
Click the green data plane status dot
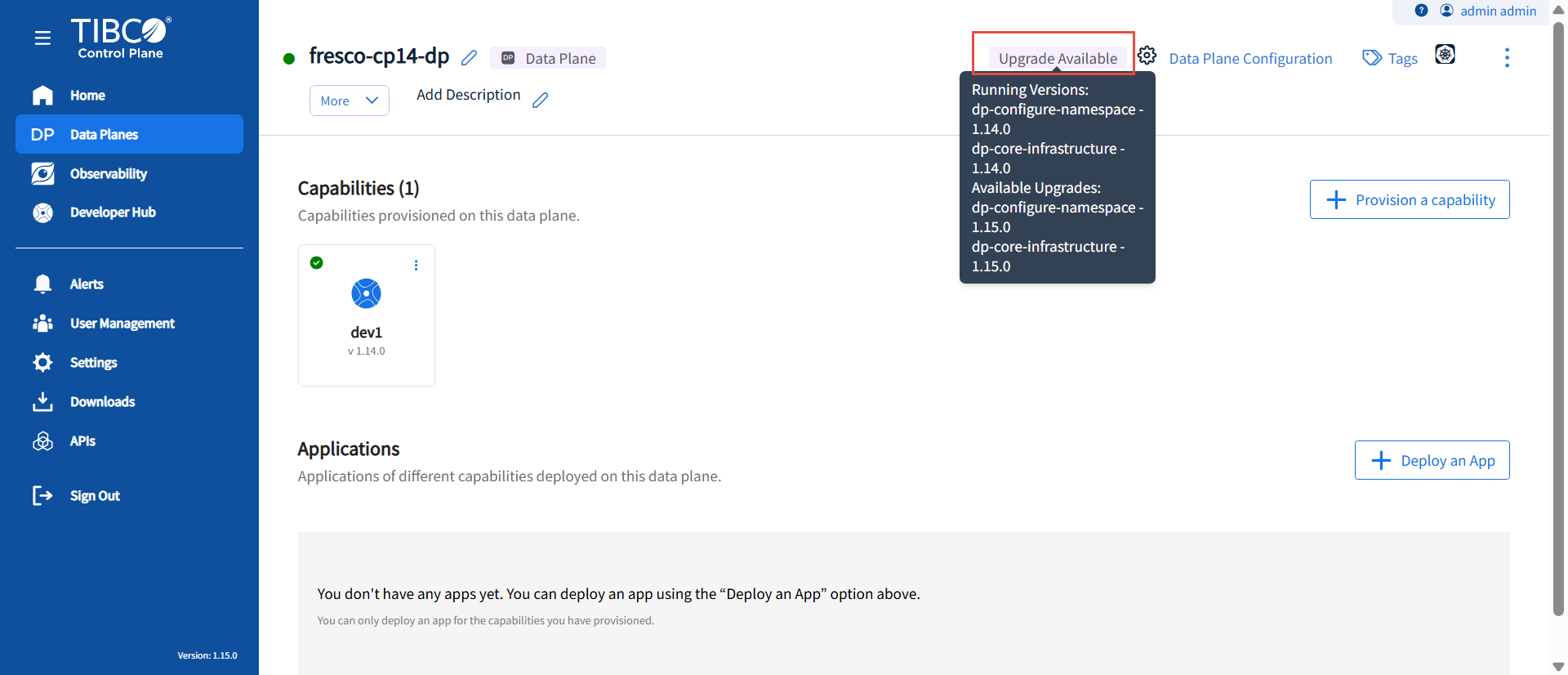click(x=289, y=59)
